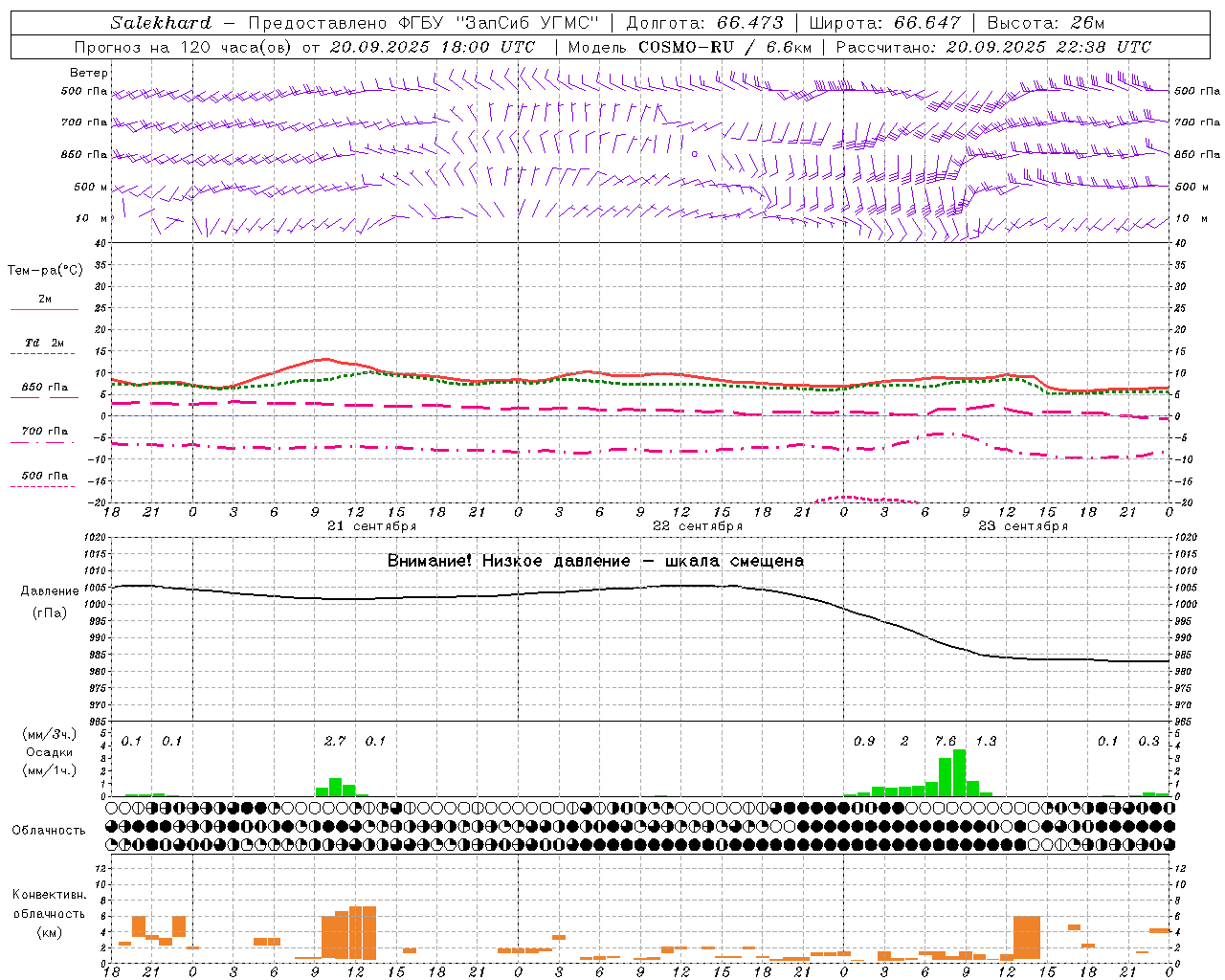Click the 0.3 precipitation total value
The width and height of the screenshot is (1225, 980).
[x=1148, y=741]
